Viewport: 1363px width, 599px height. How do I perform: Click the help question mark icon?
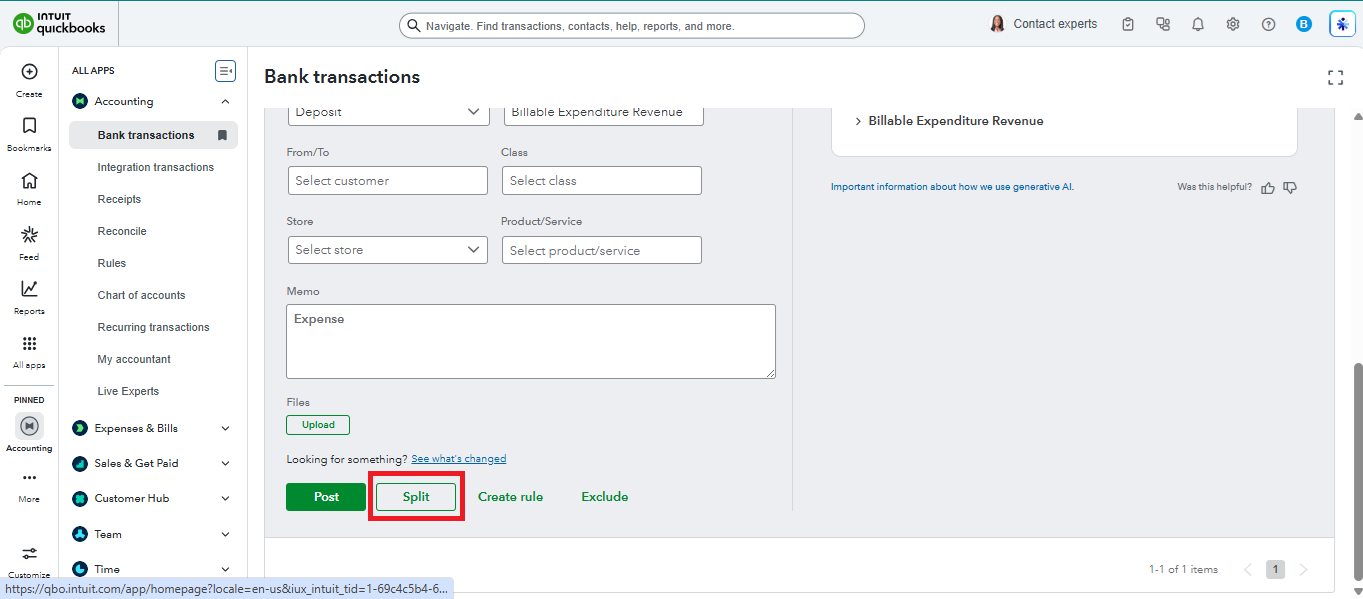point(1268,24)
